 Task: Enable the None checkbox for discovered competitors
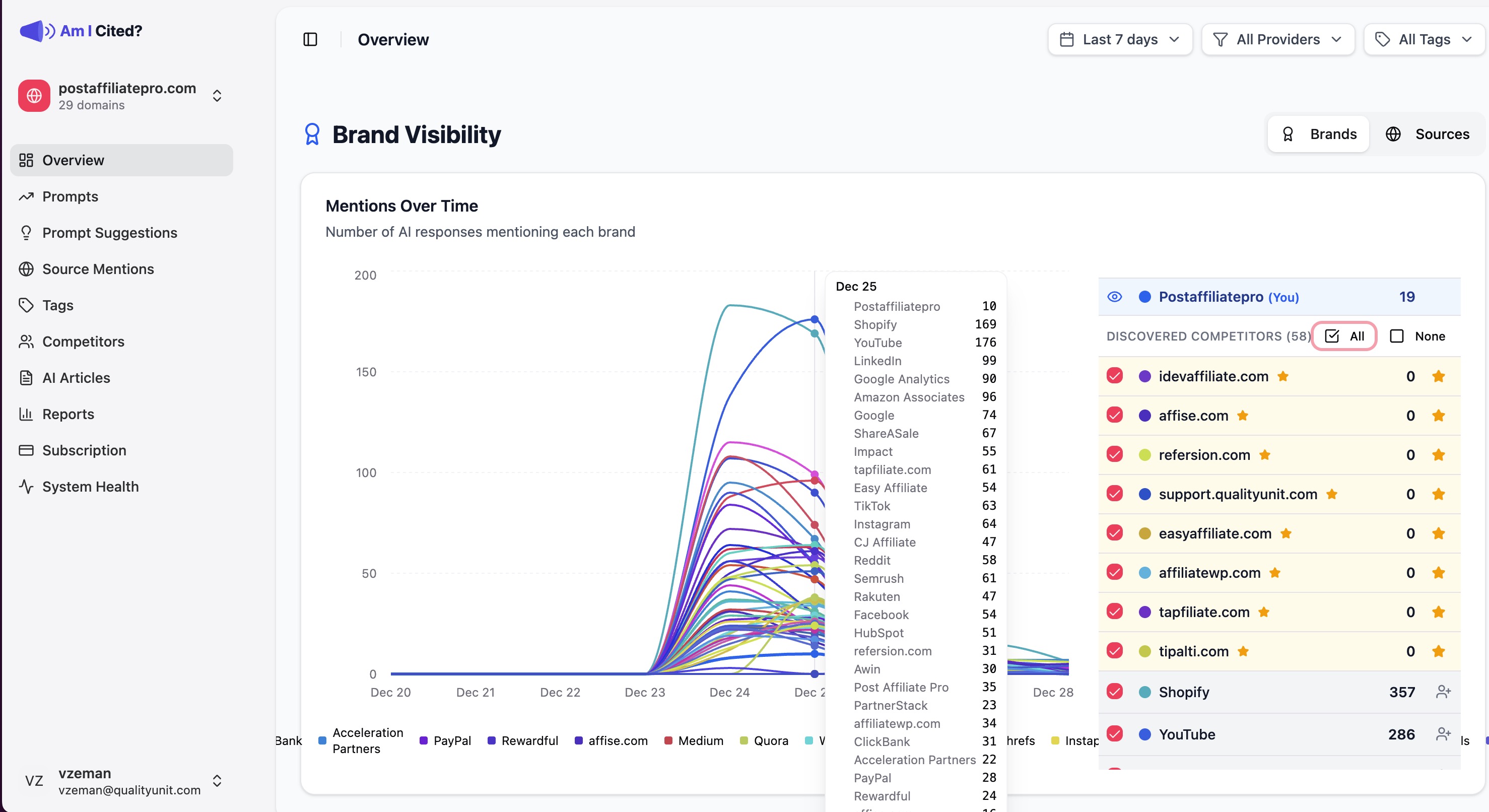(x=1398, y=336)
